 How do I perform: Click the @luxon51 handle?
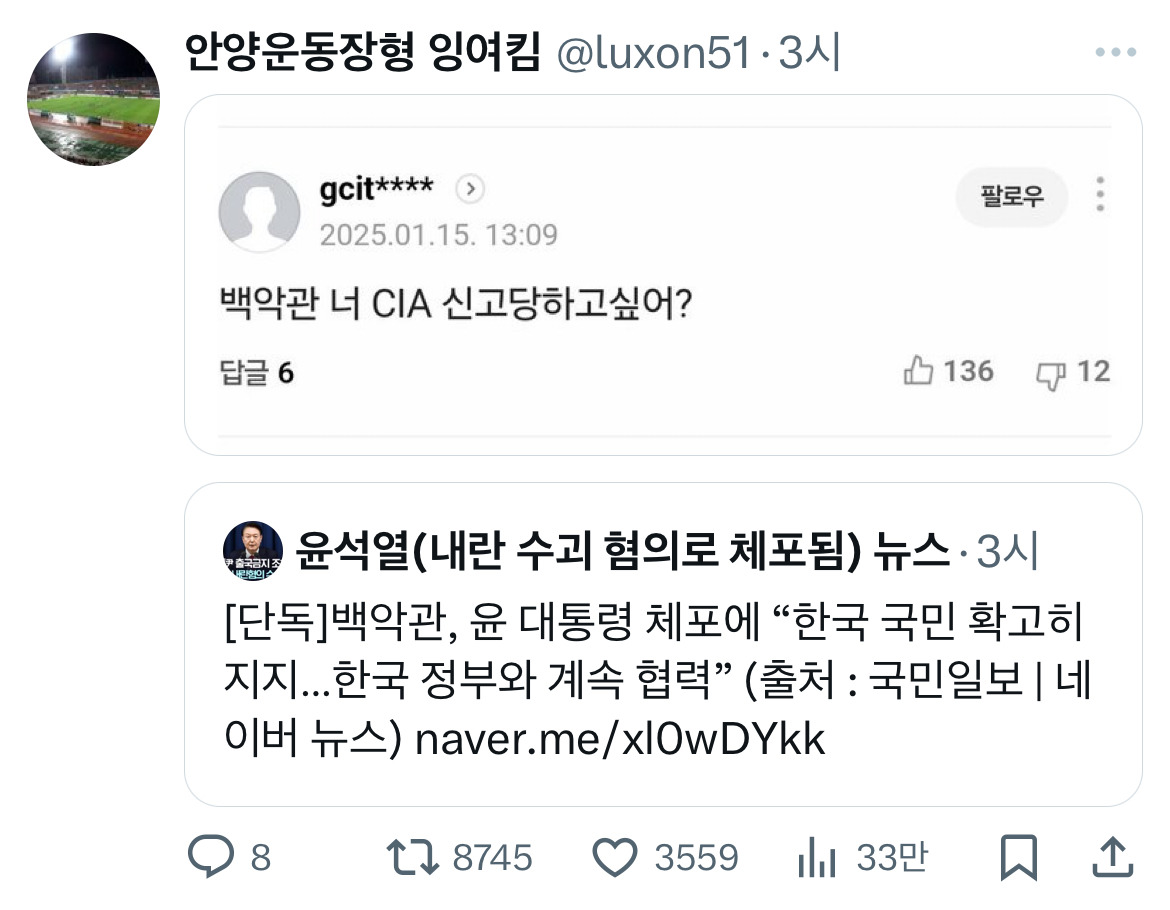(652, 54)
